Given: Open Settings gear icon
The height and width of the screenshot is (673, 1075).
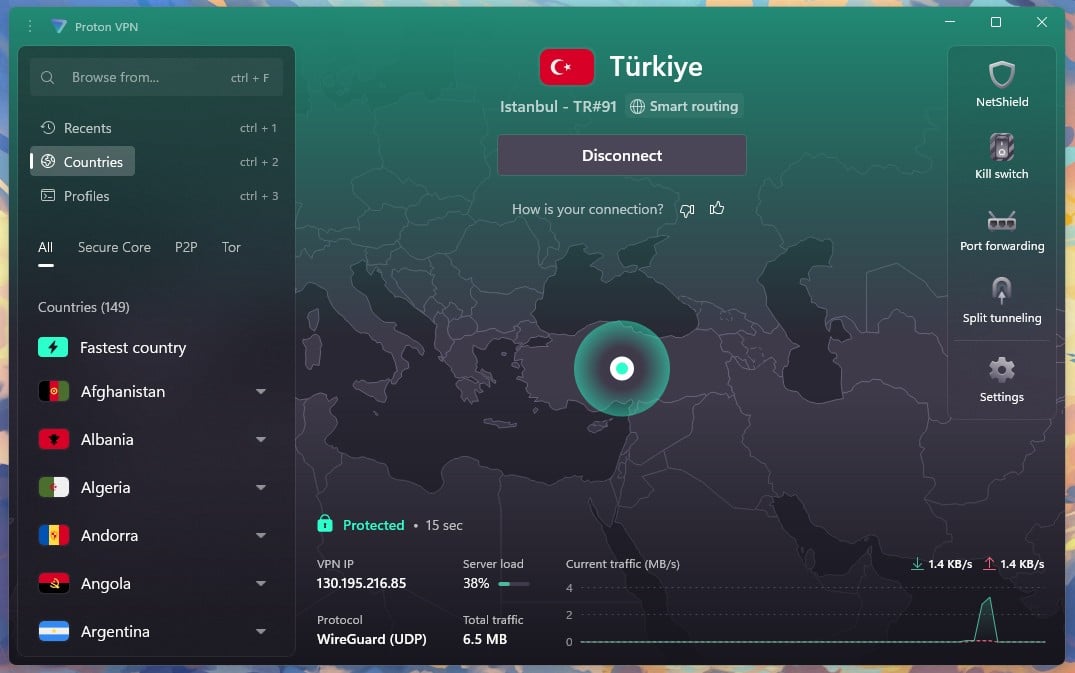Looking at the screenshot, I should 1002,370.
